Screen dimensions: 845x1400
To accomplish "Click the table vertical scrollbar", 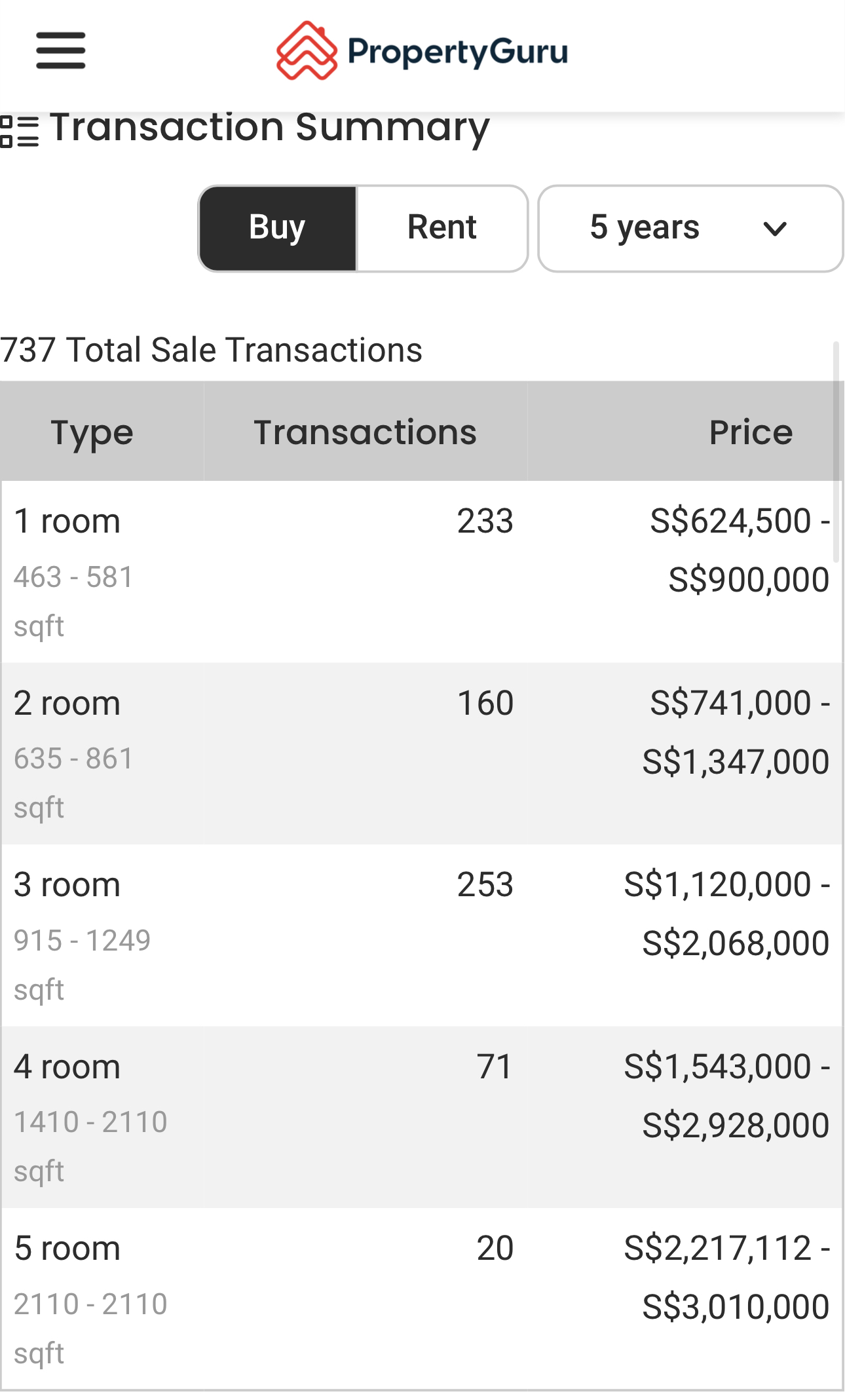I will [x=836, y=452].
